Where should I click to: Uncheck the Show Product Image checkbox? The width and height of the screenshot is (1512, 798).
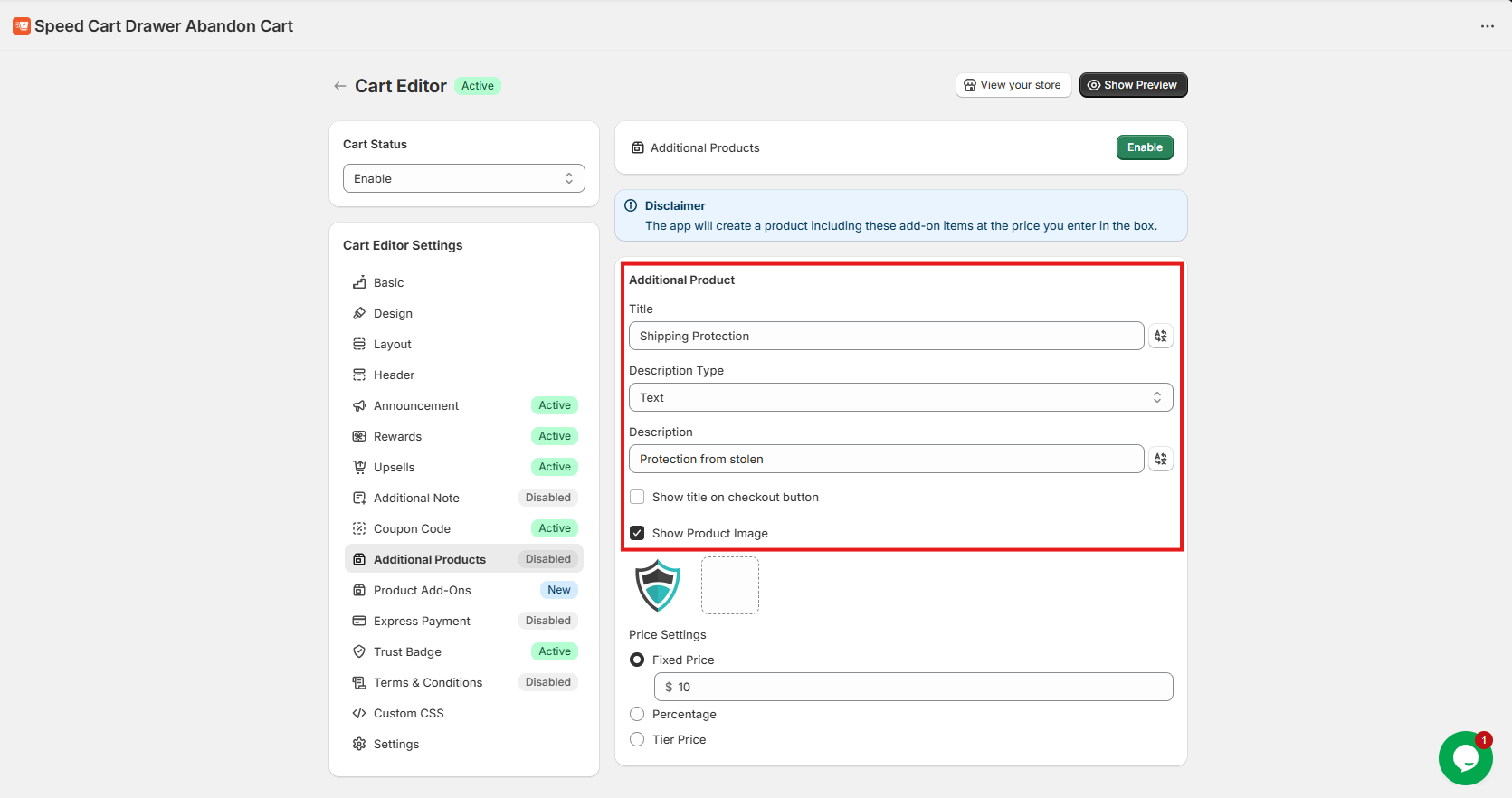(x=637, y=533)
